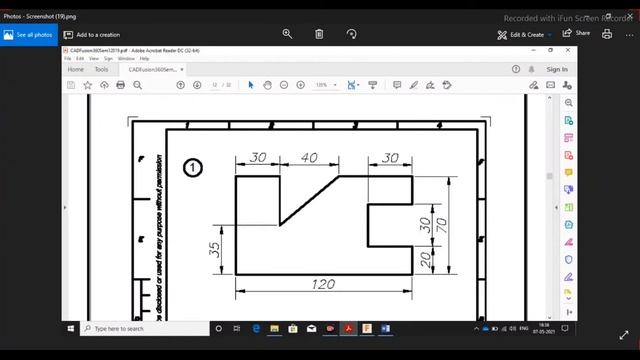Choose the hand pan tool
The height and width of the screenshot is (360, 640).
[267, 85]
